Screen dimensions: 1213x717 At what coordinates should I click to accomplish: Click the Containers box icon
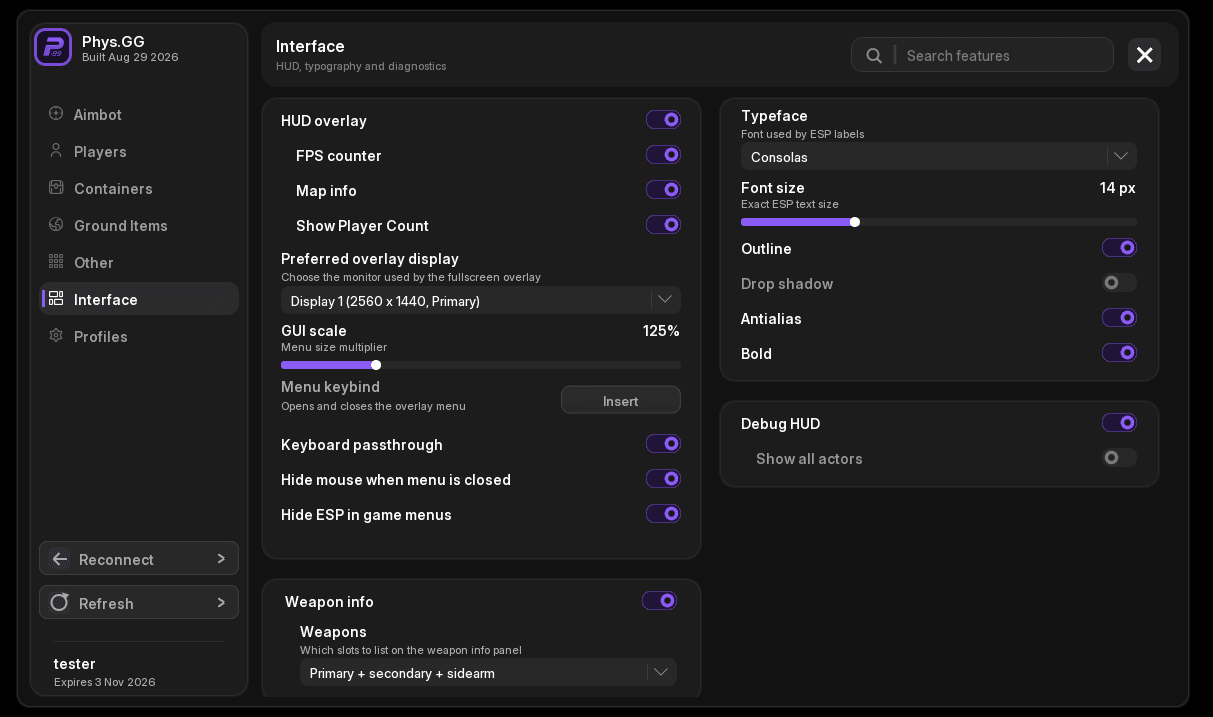[56, 188]
